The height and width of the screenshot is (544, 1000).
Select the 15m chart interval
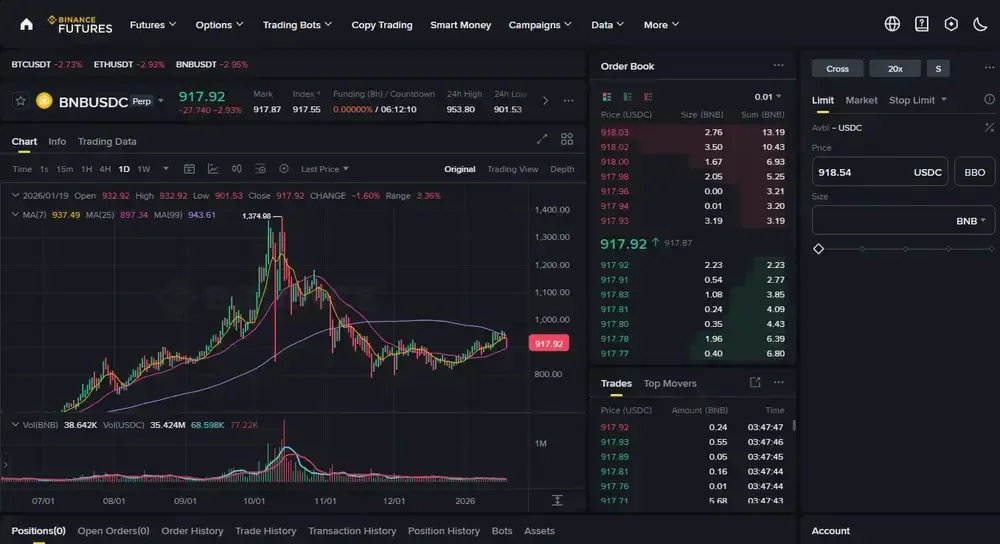pyautogui.click(x=64, y=169)
